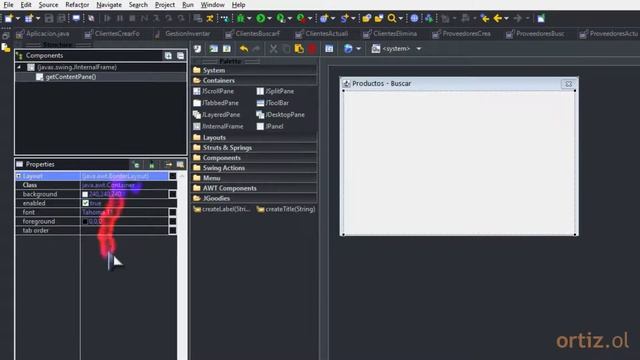The image size is (640, 360).
Task: Click the green Run launch icon
Action: coord(260,18)
